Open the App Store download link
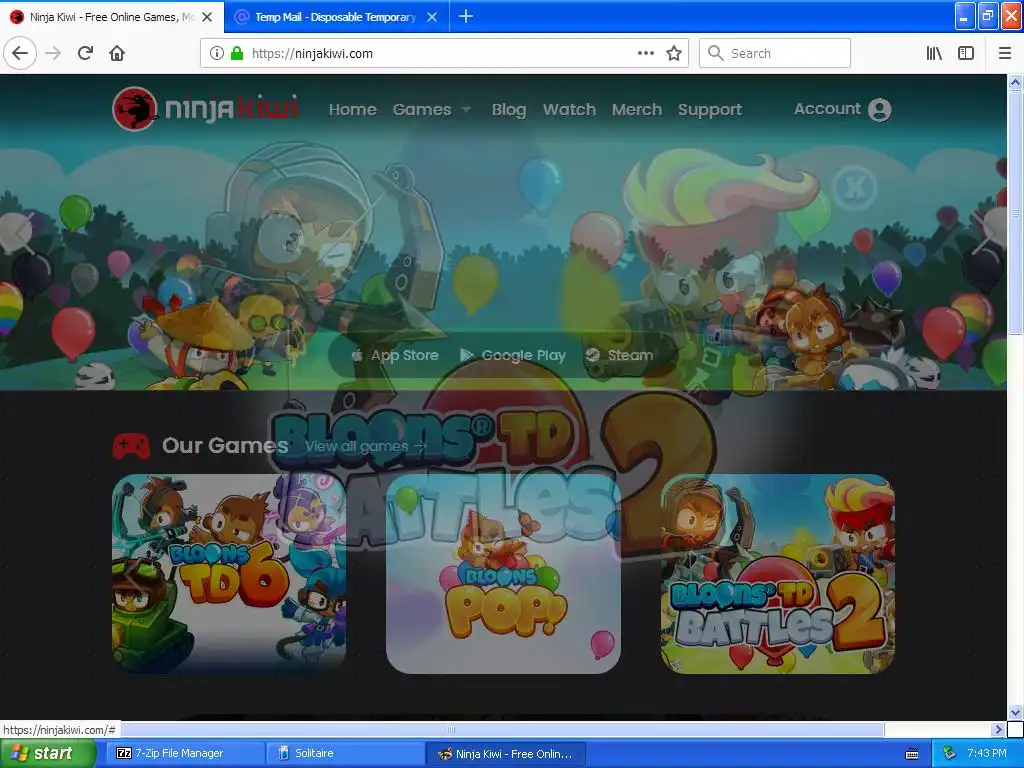The image size is (1024, 768). [x=395, y=355]
